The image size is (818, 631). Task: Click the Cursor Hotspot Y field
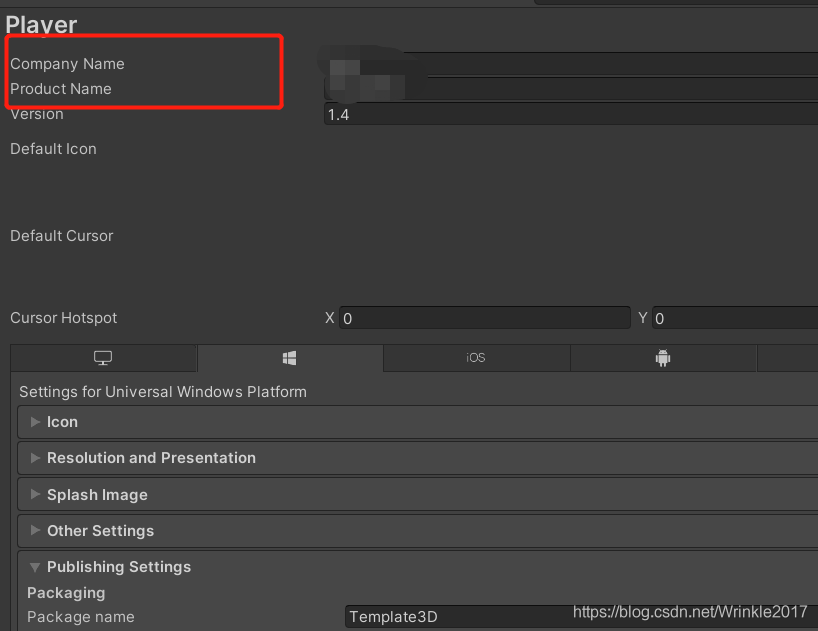[735, 318]
